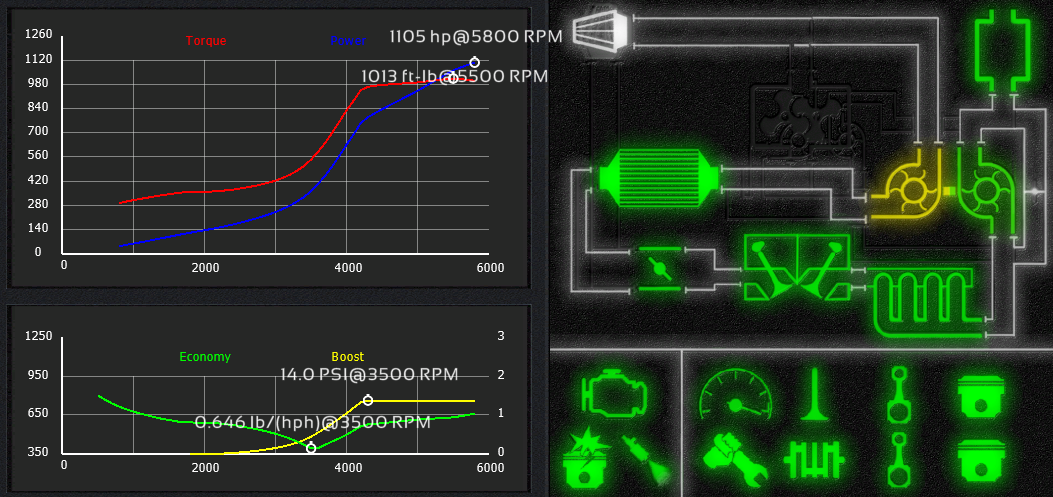Click the upper piston icon
This screenshot has width=1053, height=497.
982,398
